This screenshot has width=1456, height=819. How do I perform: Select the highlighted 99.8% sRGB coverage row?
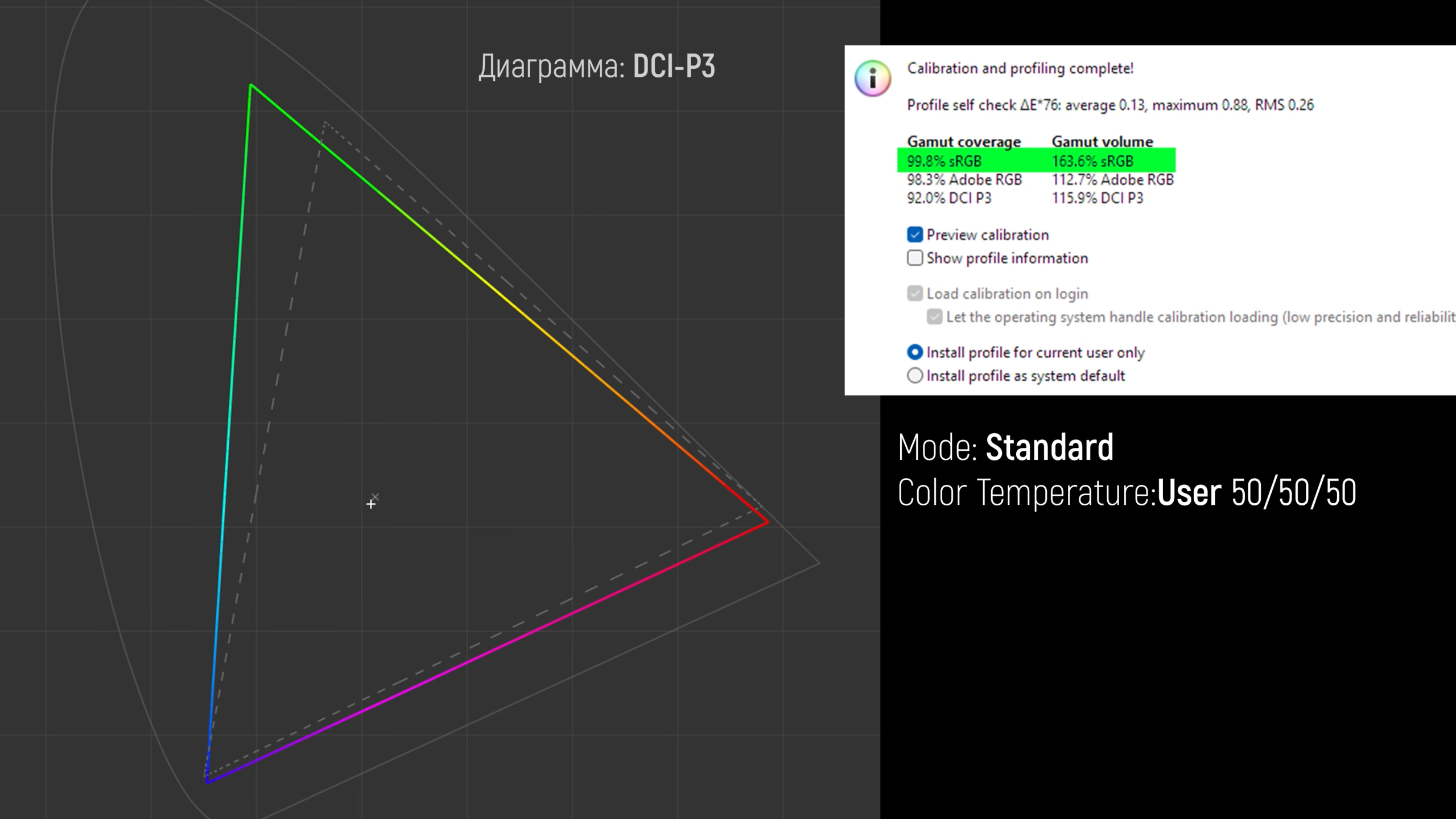pyautogui.click(x=944, y=161)
